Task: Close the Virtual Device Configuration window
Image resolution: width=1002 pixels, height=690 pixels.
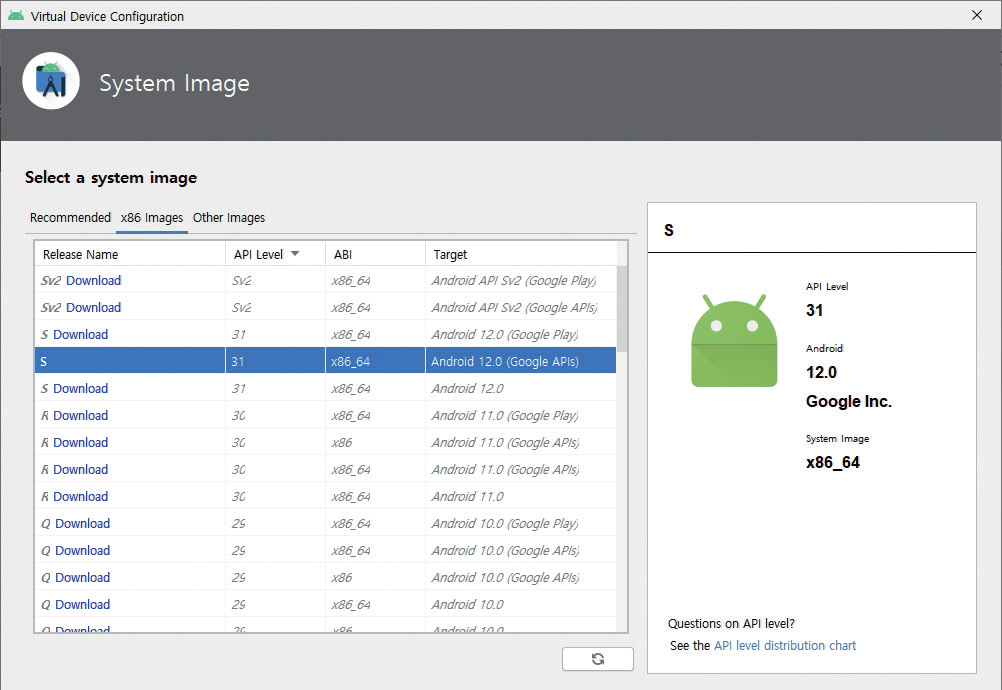Action: tap(976, 15)
